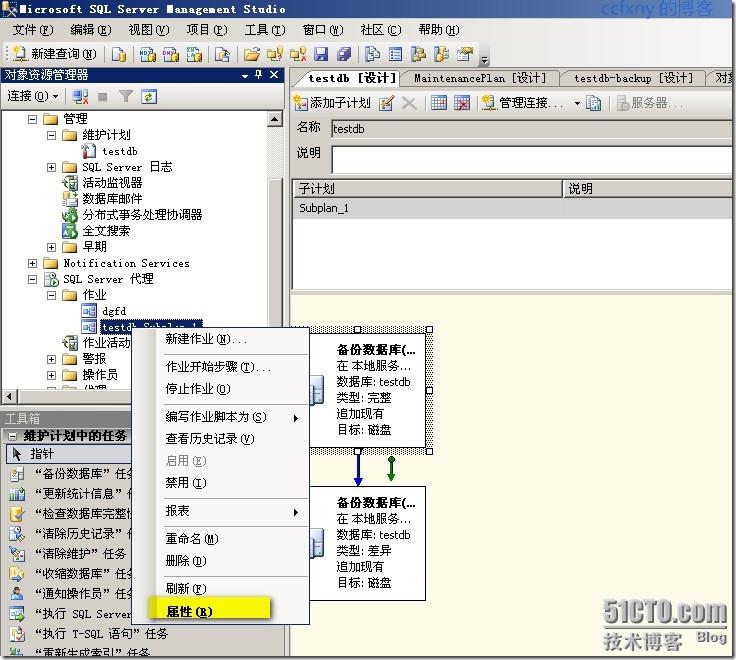This screenshot has width=736, height=660.
Task: Click the Open File folder icon
Action: coord(252,54)
